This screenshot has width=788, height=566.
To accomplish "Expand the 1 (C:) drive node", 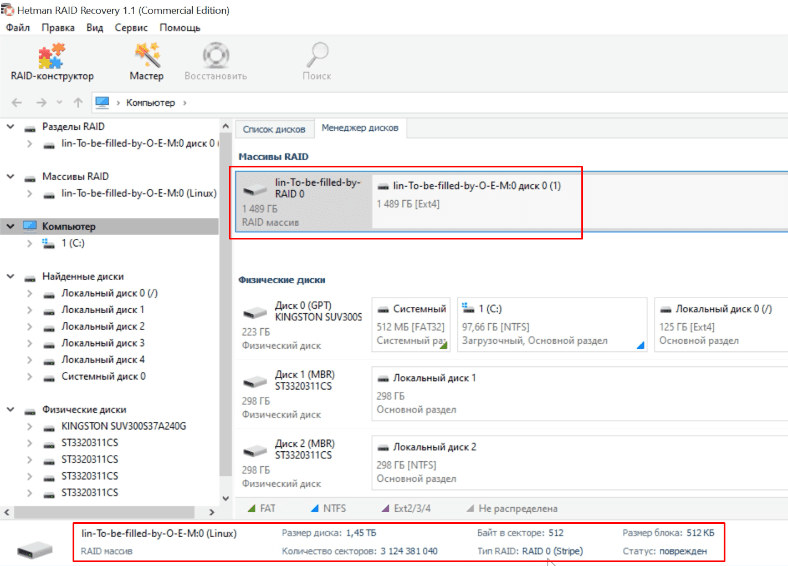I will pyautogui.click(x=29, y=243).
